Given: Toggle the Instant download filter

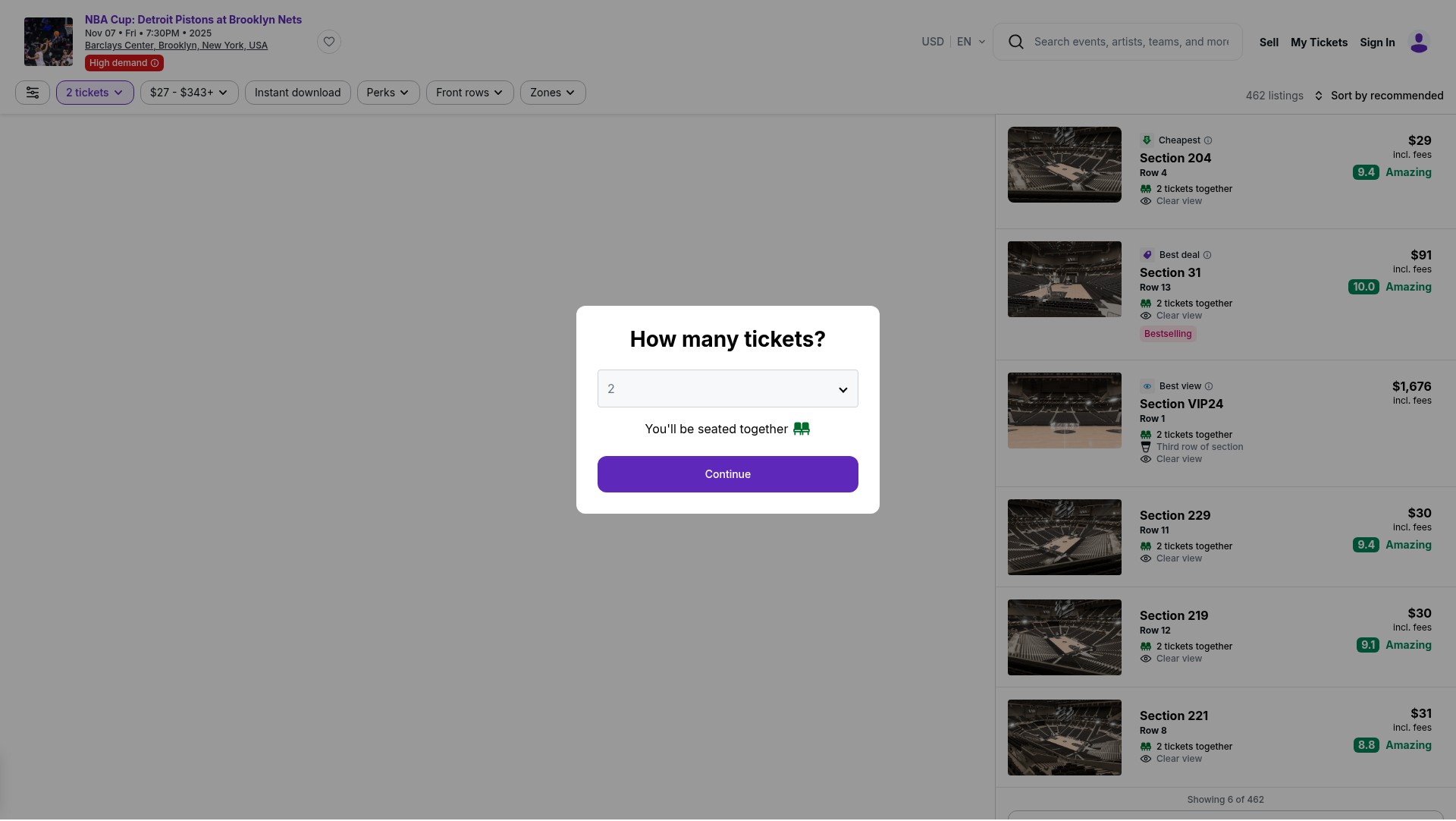Looking at the screenshot, I should pyautogui.click(x=297, y=93).
